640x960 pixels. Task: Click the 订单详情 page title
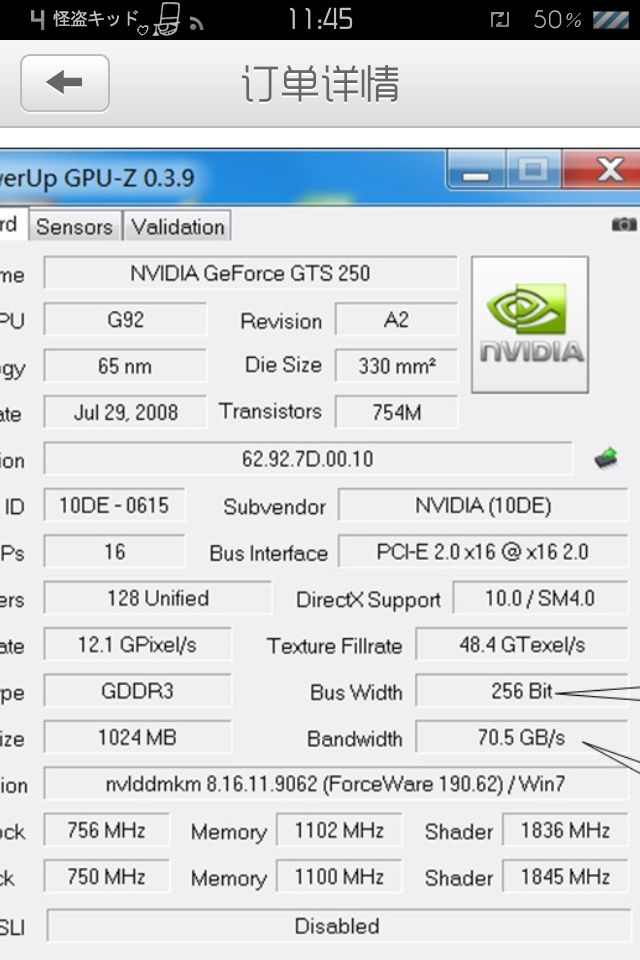(320, 83)
